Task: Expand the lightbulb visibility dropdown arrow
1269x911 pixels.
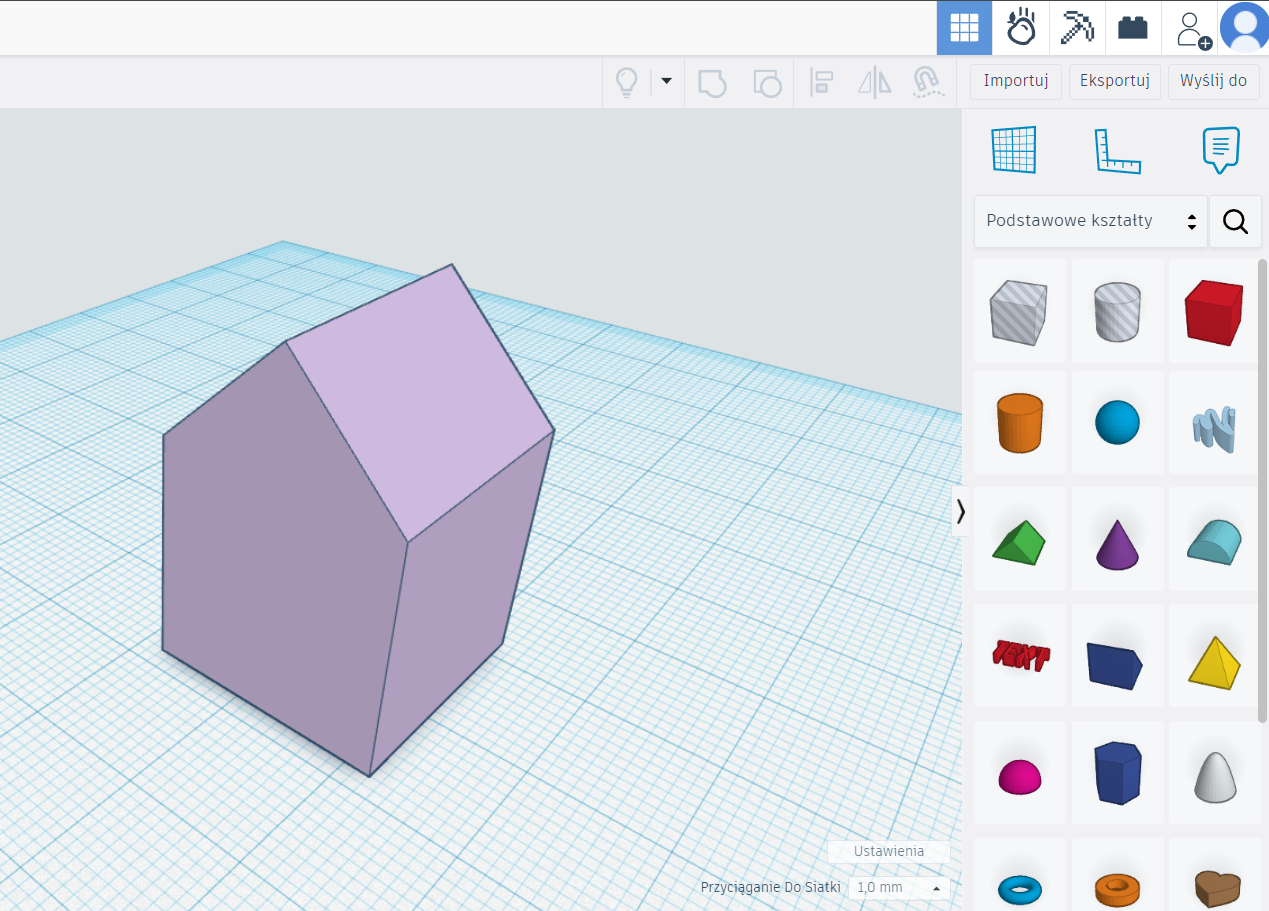Action: point(665,82)
